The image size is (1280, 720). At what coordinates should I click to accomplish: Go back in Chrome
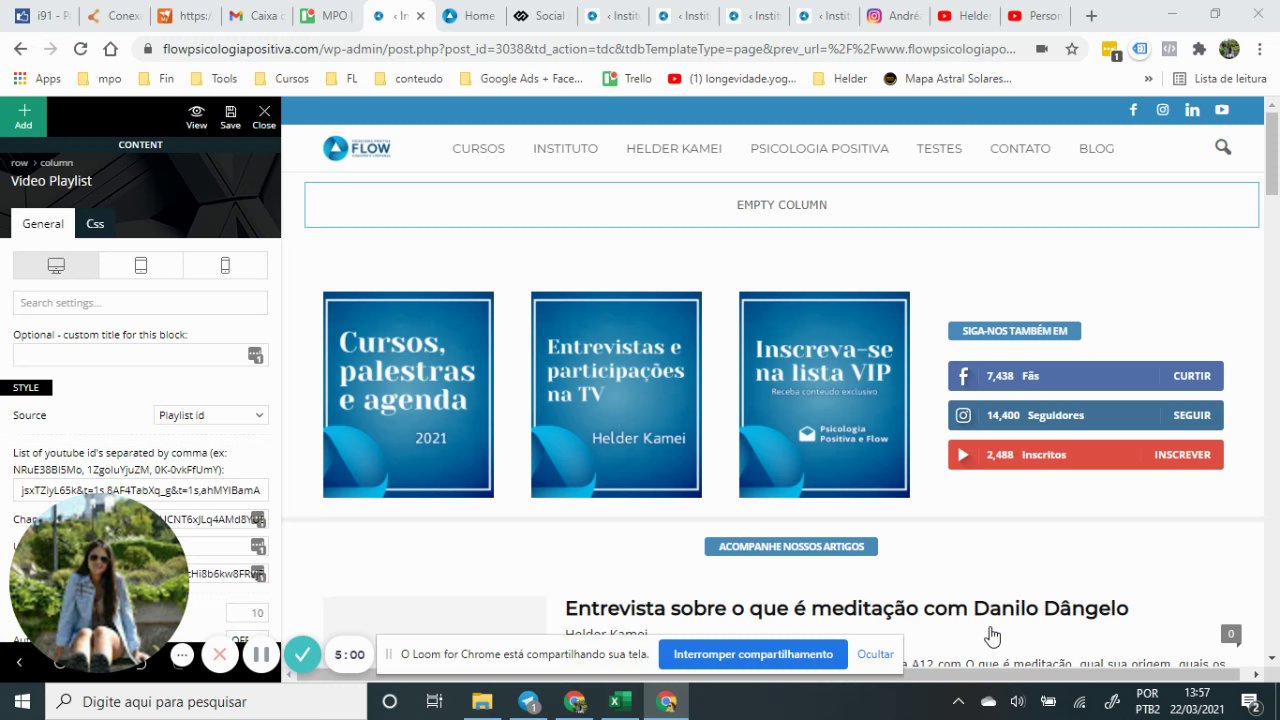(x=21, y=49)
